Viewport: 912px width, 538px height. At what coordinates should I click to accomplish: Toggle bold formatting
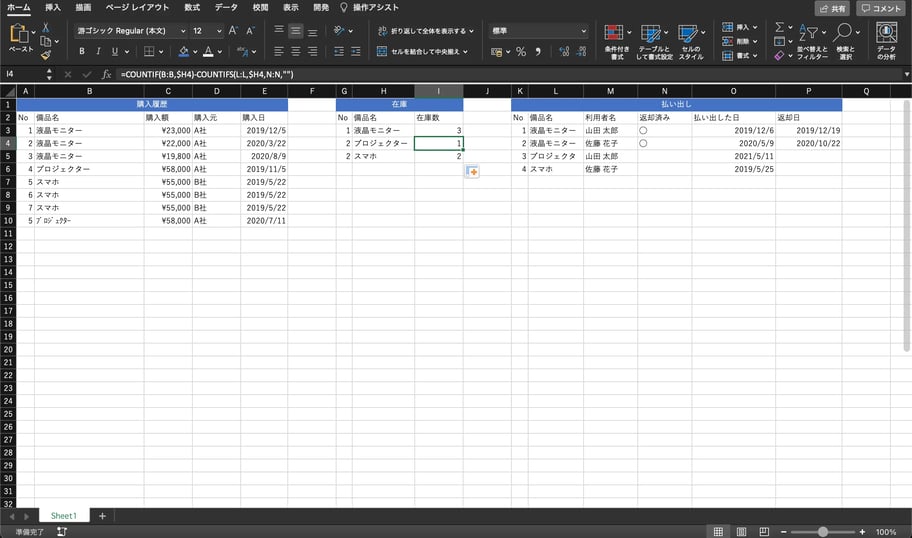[x=82, y=52]
